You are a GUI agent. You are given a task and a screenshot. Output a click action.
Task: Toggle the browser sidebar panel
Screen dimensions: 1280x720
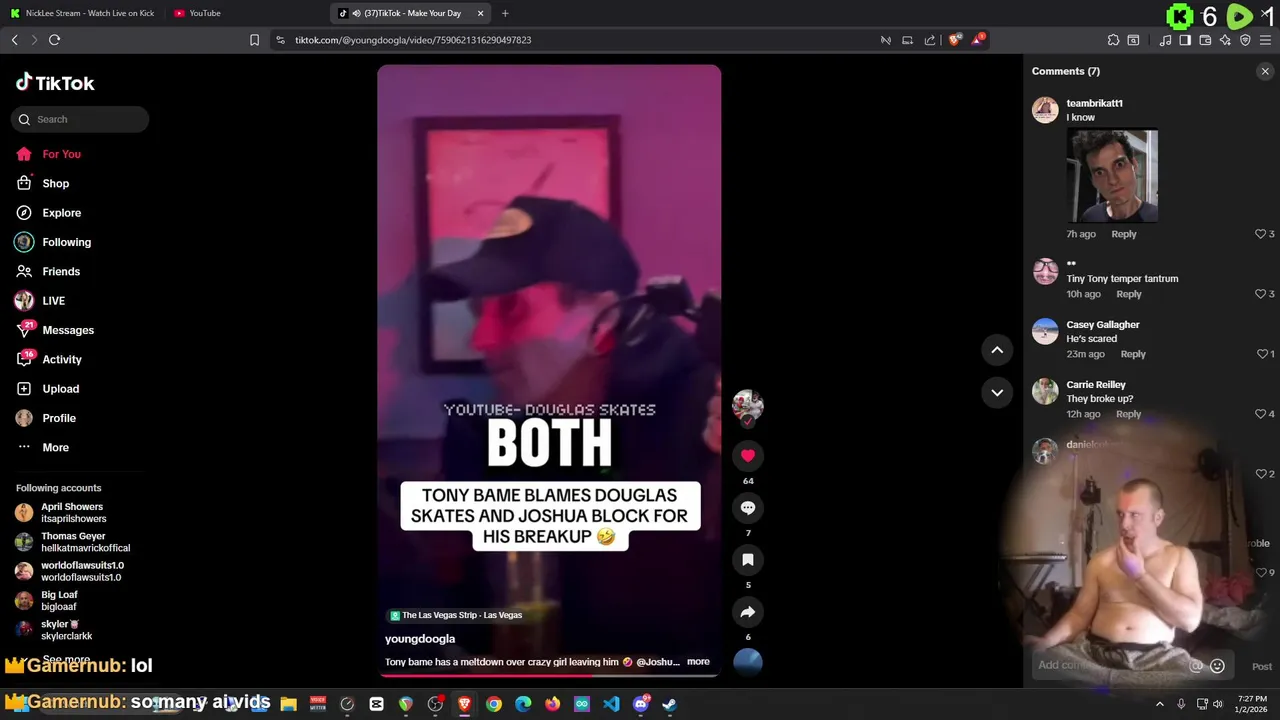click(x=1185, y=40)
